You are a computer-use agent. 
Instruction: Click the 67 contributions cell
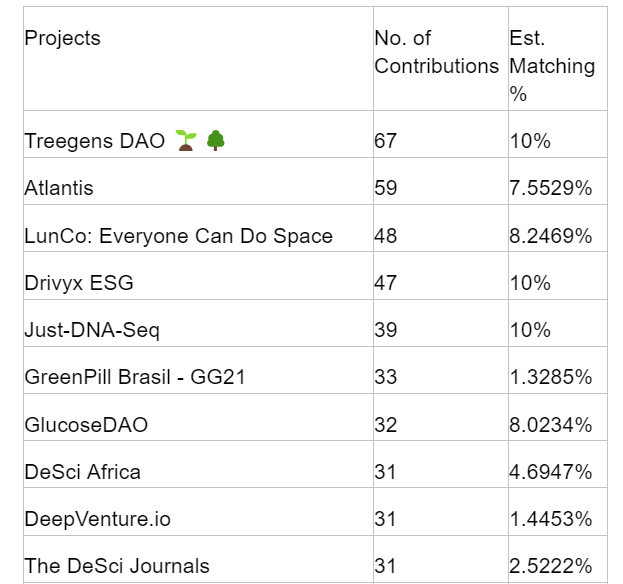(386, 141)
